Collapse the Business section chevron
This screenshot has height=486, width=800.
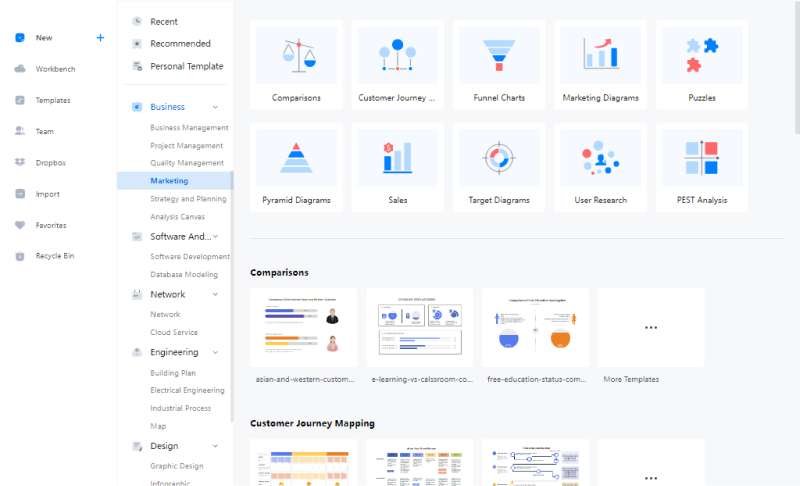[215, 107]
